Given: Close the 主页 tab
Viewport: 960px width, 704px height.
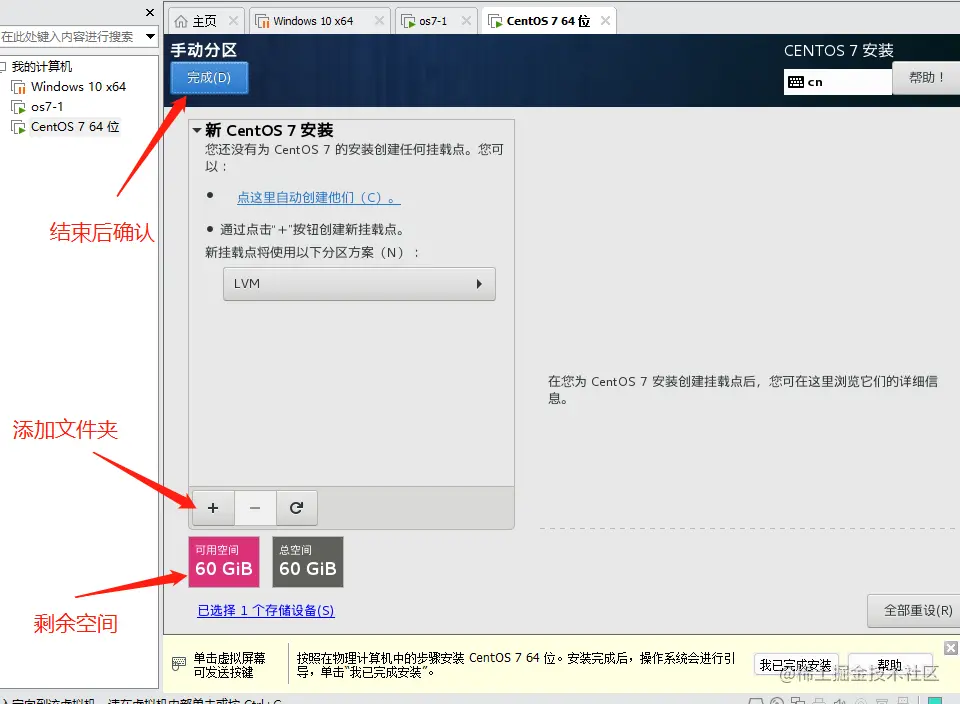Looking at the screenshot, I should point(233,21).
